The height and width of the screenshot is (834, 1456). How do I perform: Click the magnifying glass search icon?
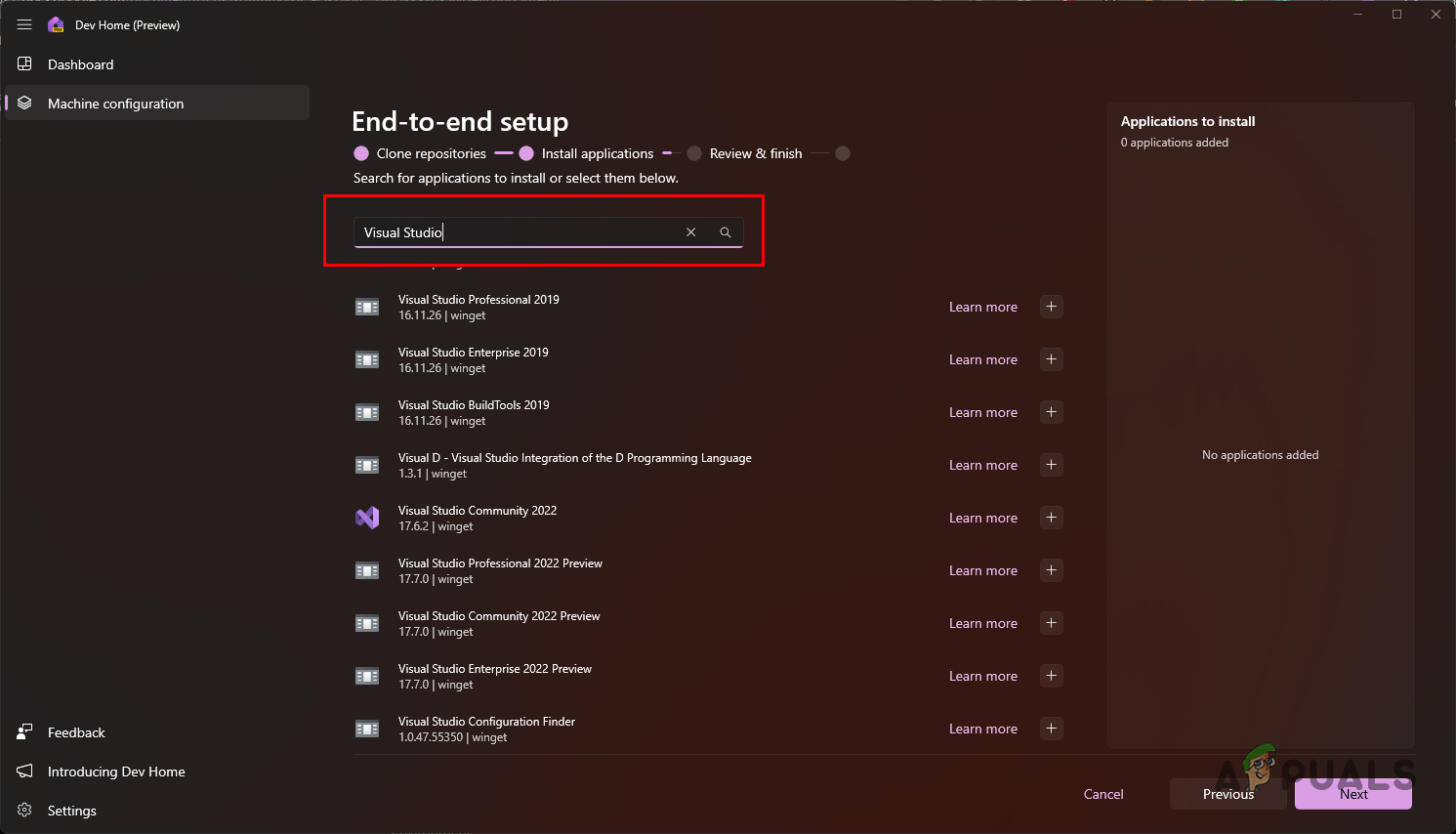tap(725, 231)
